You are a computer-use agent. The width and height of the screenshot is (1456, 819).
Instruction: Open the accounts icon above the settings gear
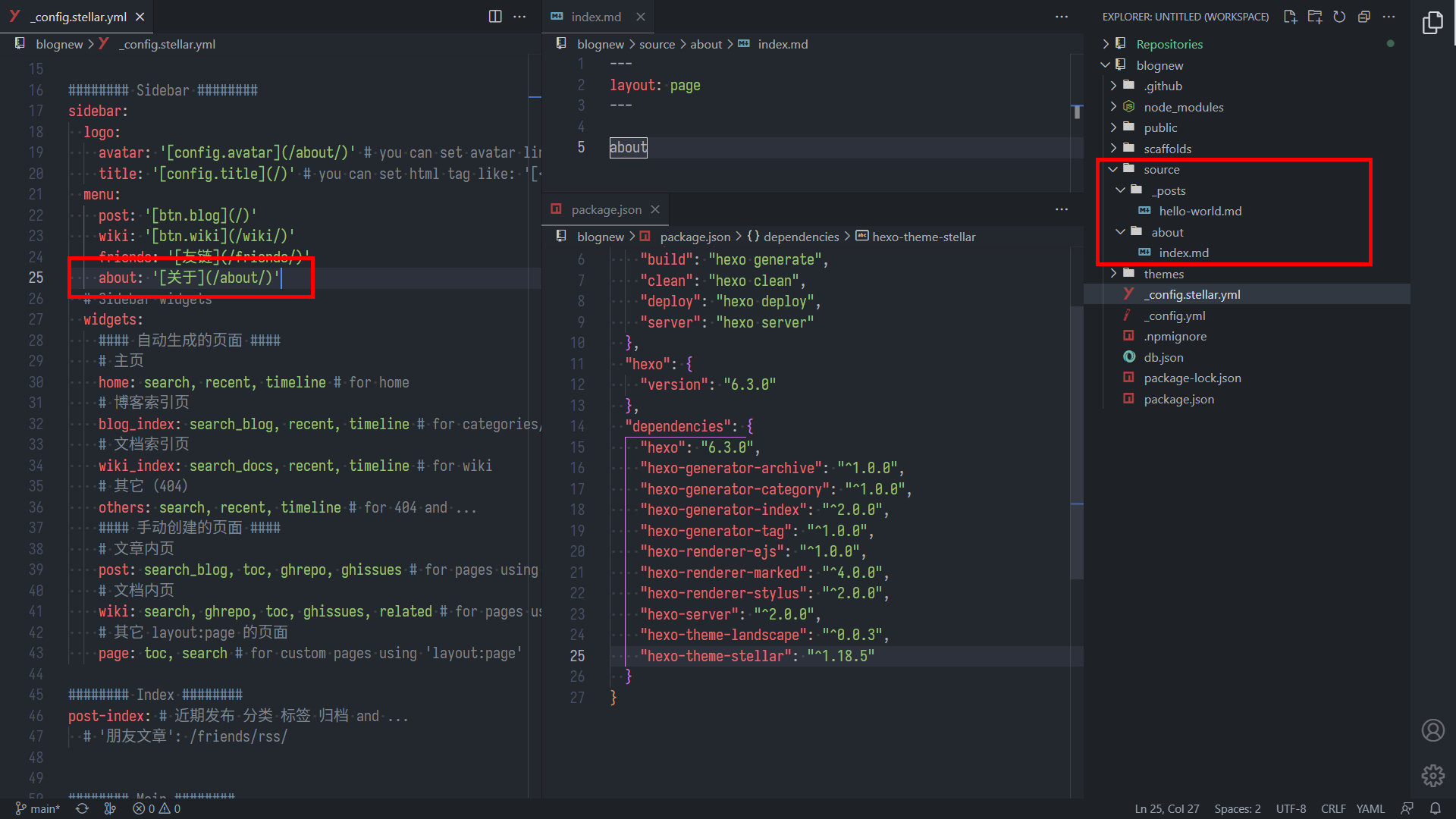1432,730
